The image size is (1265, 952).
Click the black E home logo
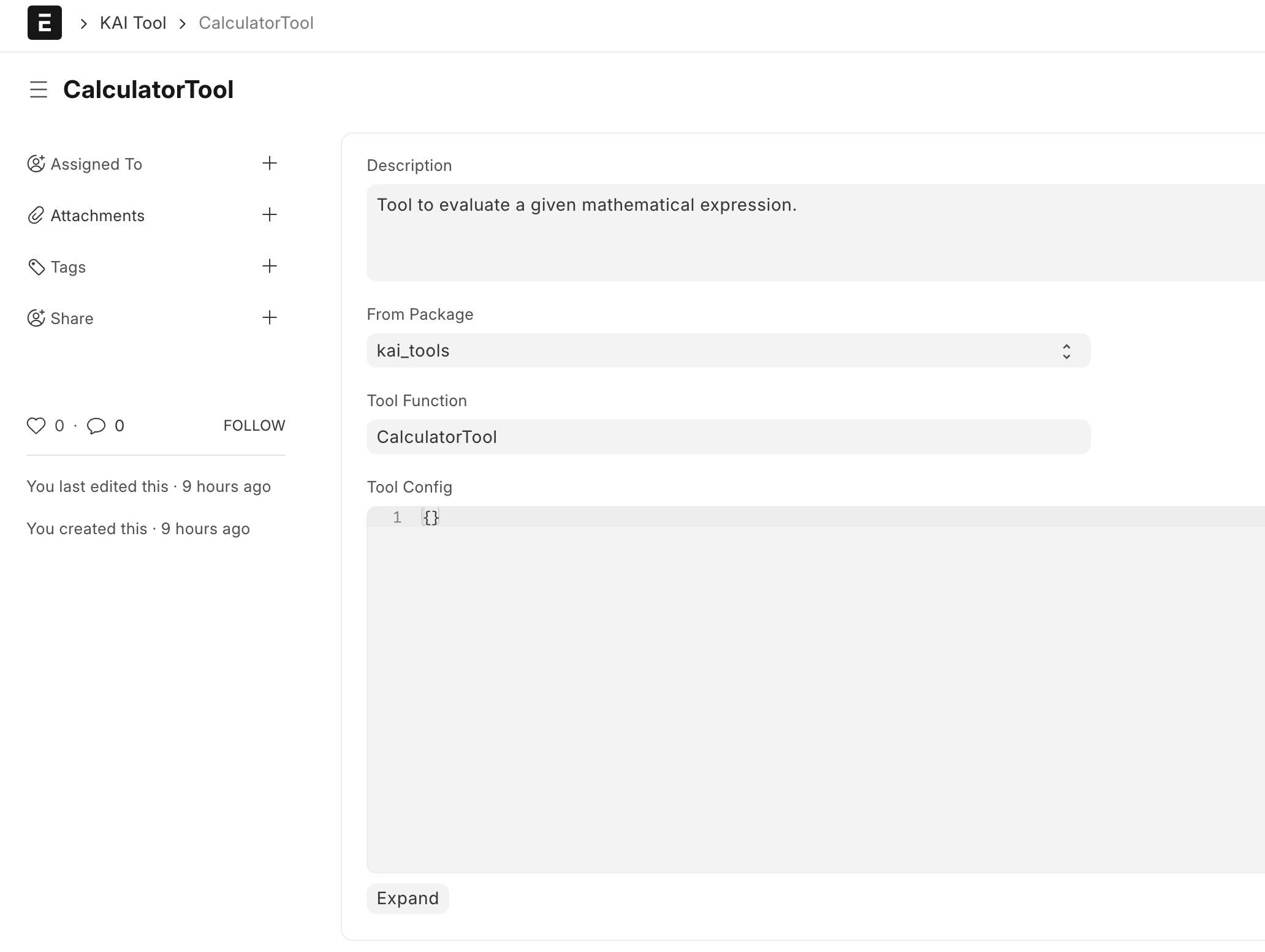point(44,23)
